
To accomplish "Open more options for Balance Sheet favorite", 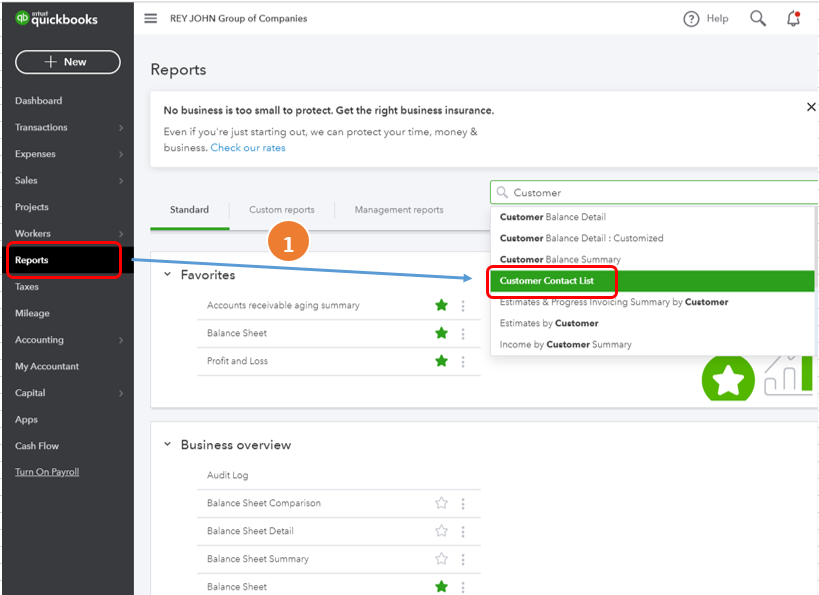I will tap(463, 333).
